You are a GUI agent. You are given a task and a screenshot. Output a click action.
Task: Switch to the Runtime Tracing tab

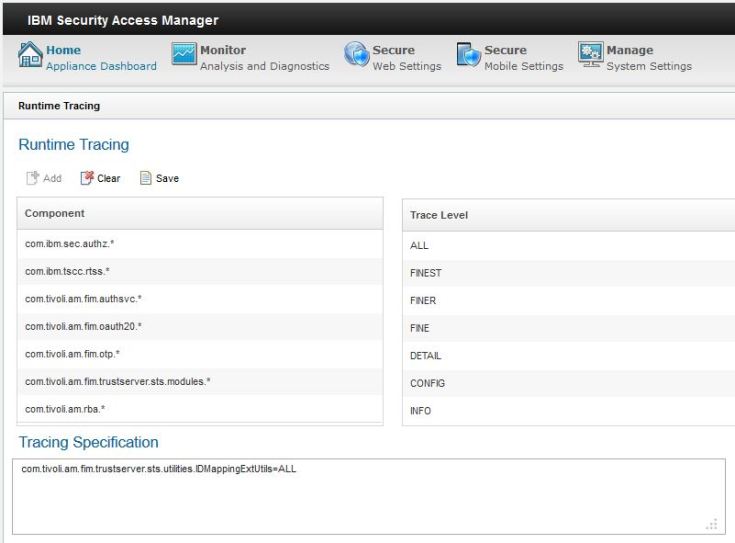59,105
